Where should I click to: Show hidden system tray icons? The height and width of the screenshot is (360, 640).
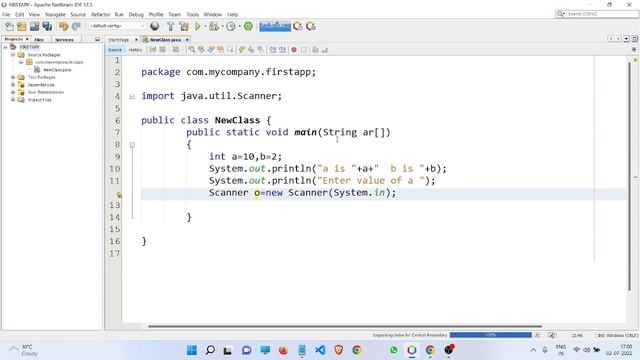point(533,350)
